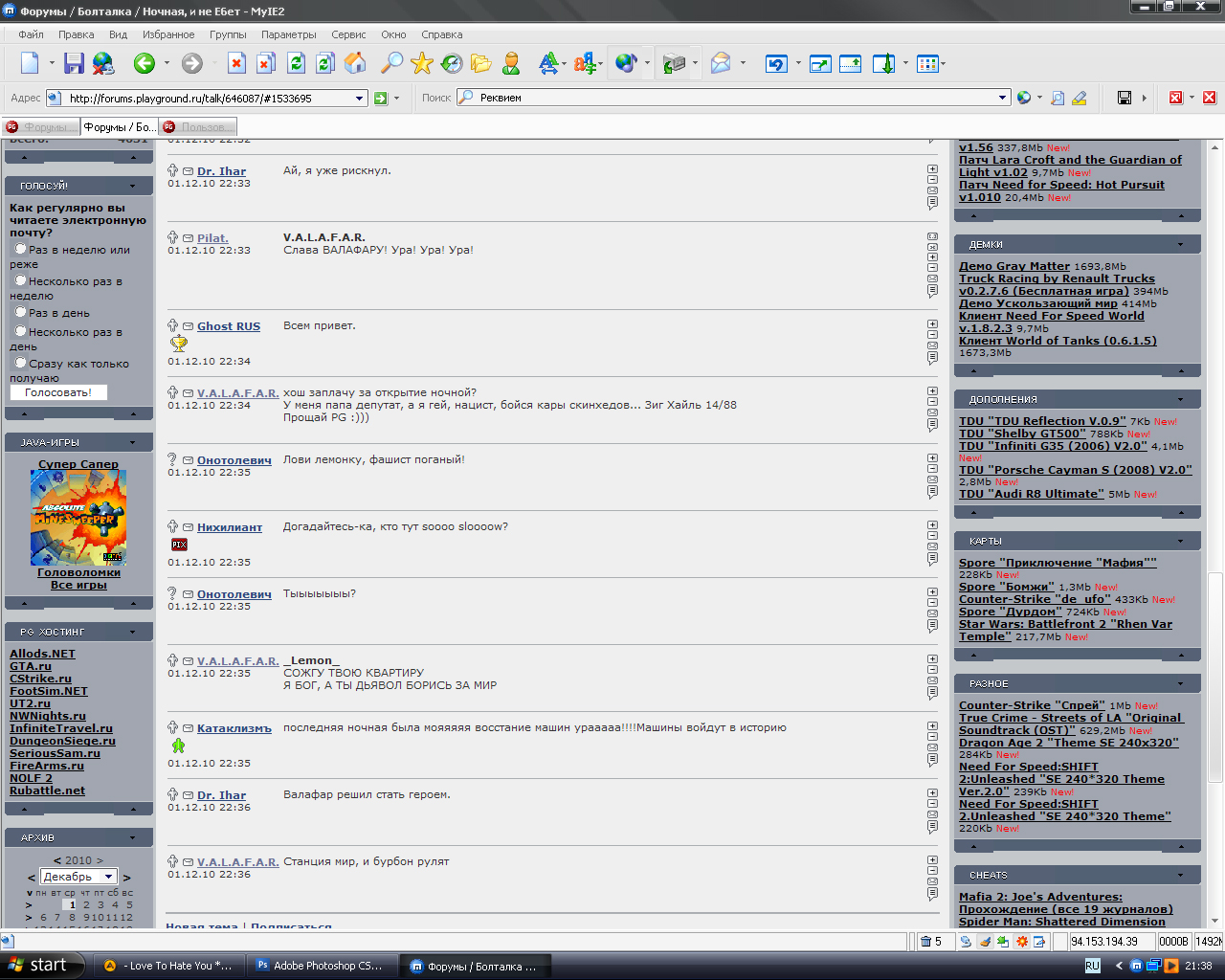Click the Save floppy disk toolbar icon

[x=74, y=64]
